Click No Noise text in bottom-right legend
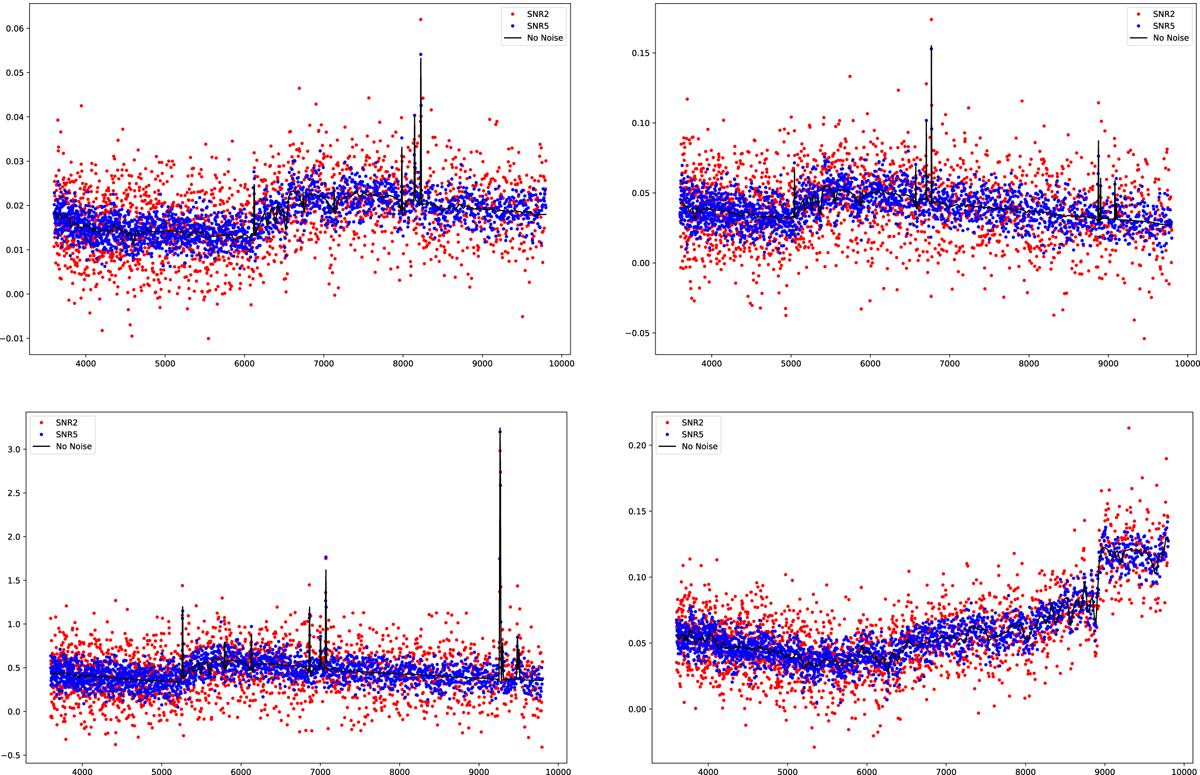The height and width of the screenshot is (775, 1200). pyautogui.click(x=702, y=448)
